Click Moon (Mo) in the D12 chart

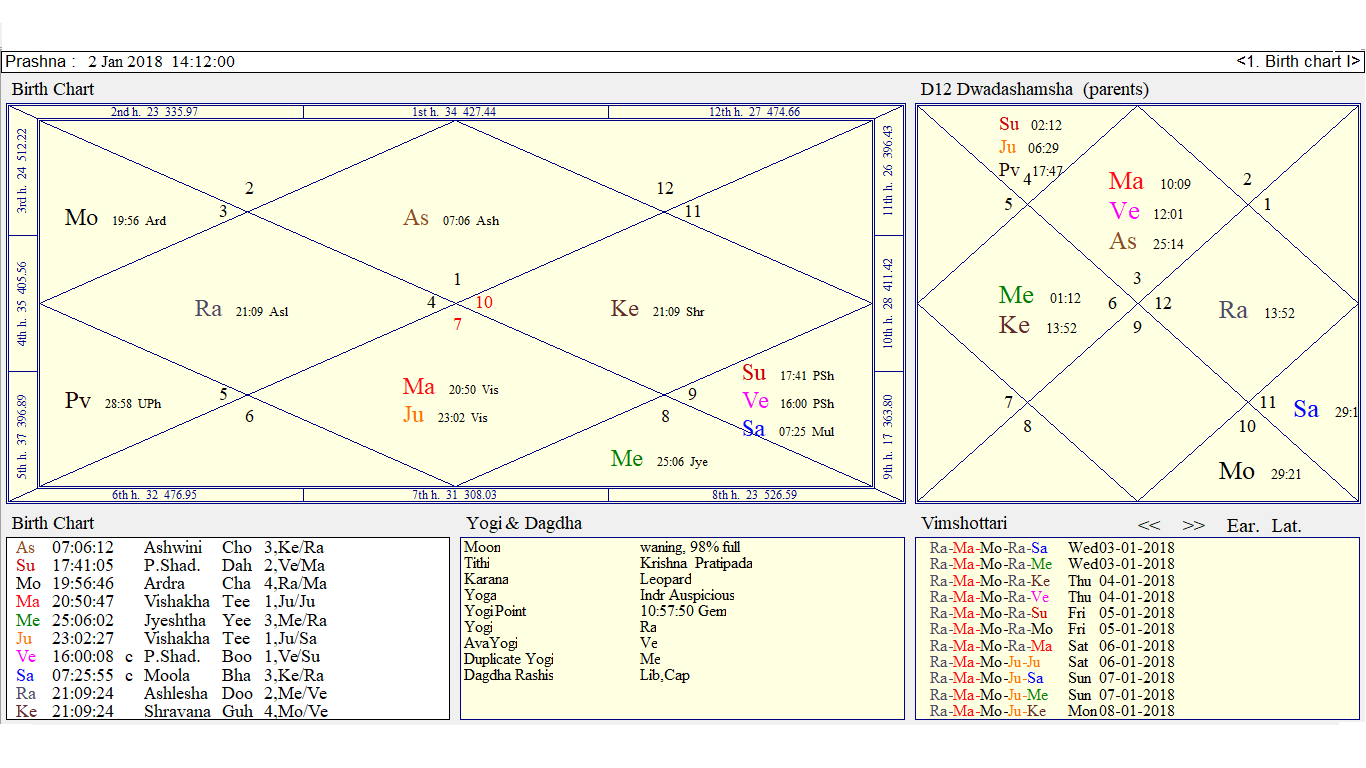click(x=1236, y=470)
